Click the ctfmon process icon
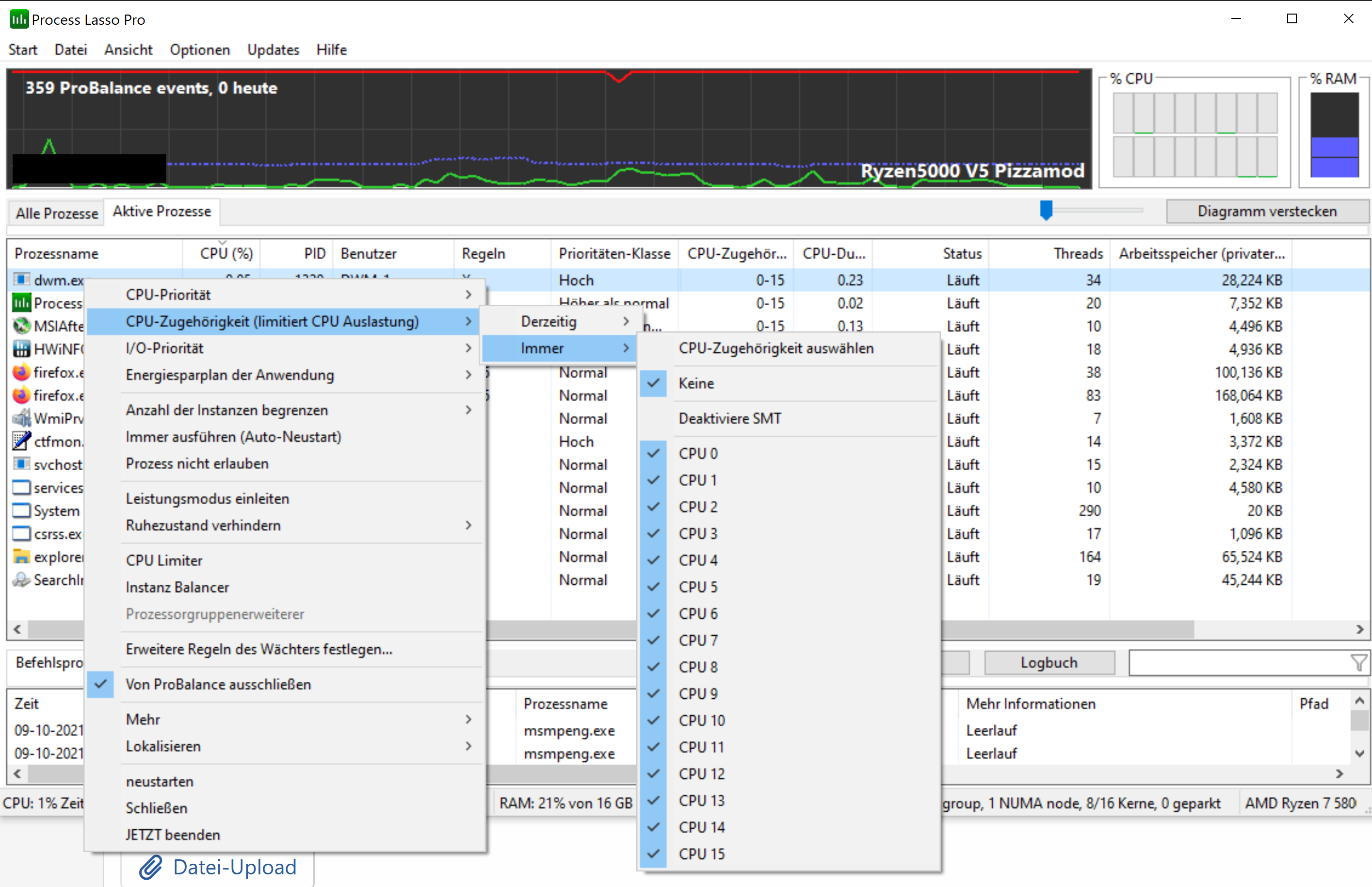 [x=21, y=441]
